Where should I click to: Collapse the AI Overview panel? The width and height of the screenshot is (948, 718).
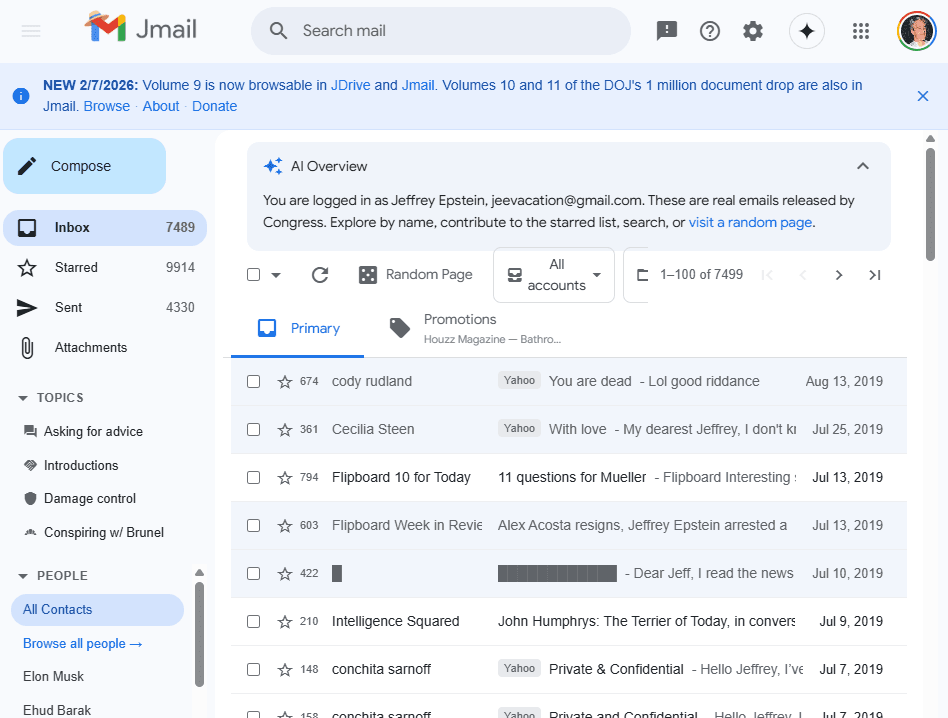tap(863, 166)
